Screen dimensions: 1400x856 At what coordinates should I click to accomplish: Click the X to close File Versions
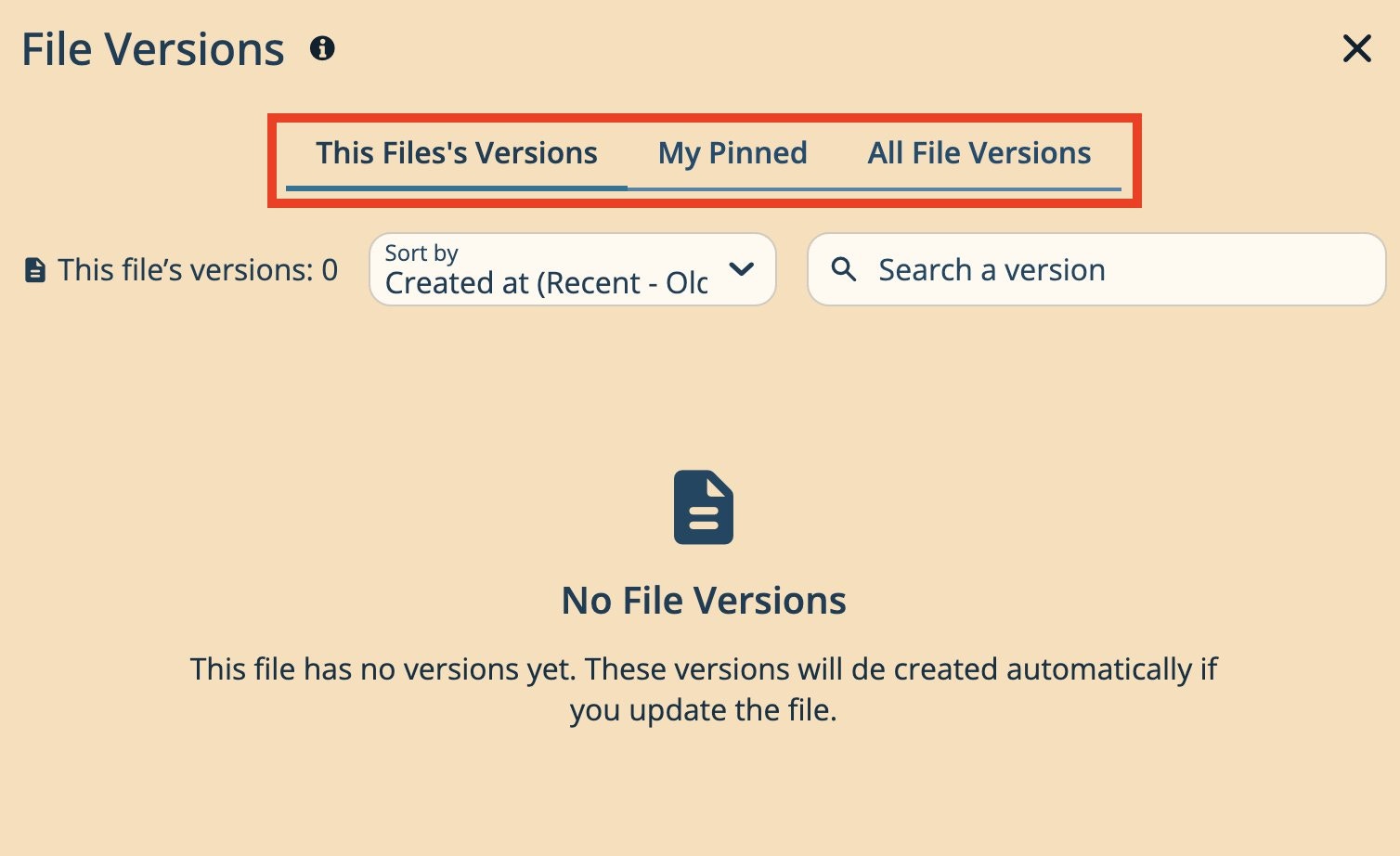pyautogui.click(x=1356, y=48)
